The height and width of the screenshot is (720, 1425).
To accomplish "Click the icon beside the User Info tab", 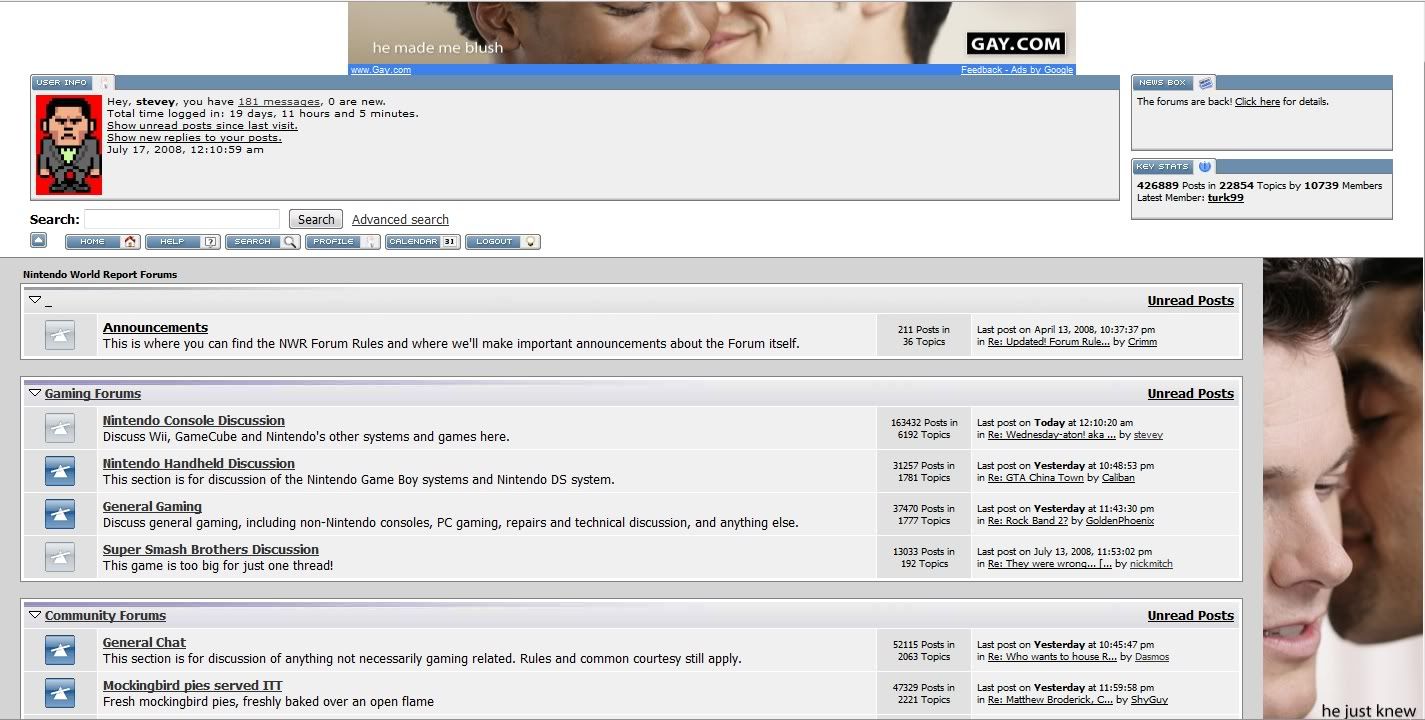I will point(105,83).
